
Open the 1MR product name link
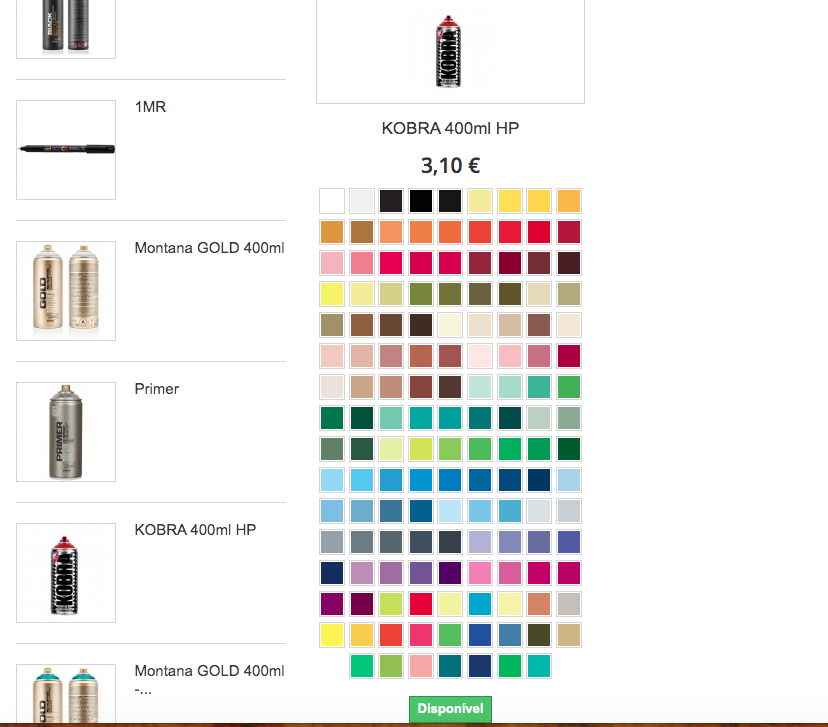coord(150,107)
